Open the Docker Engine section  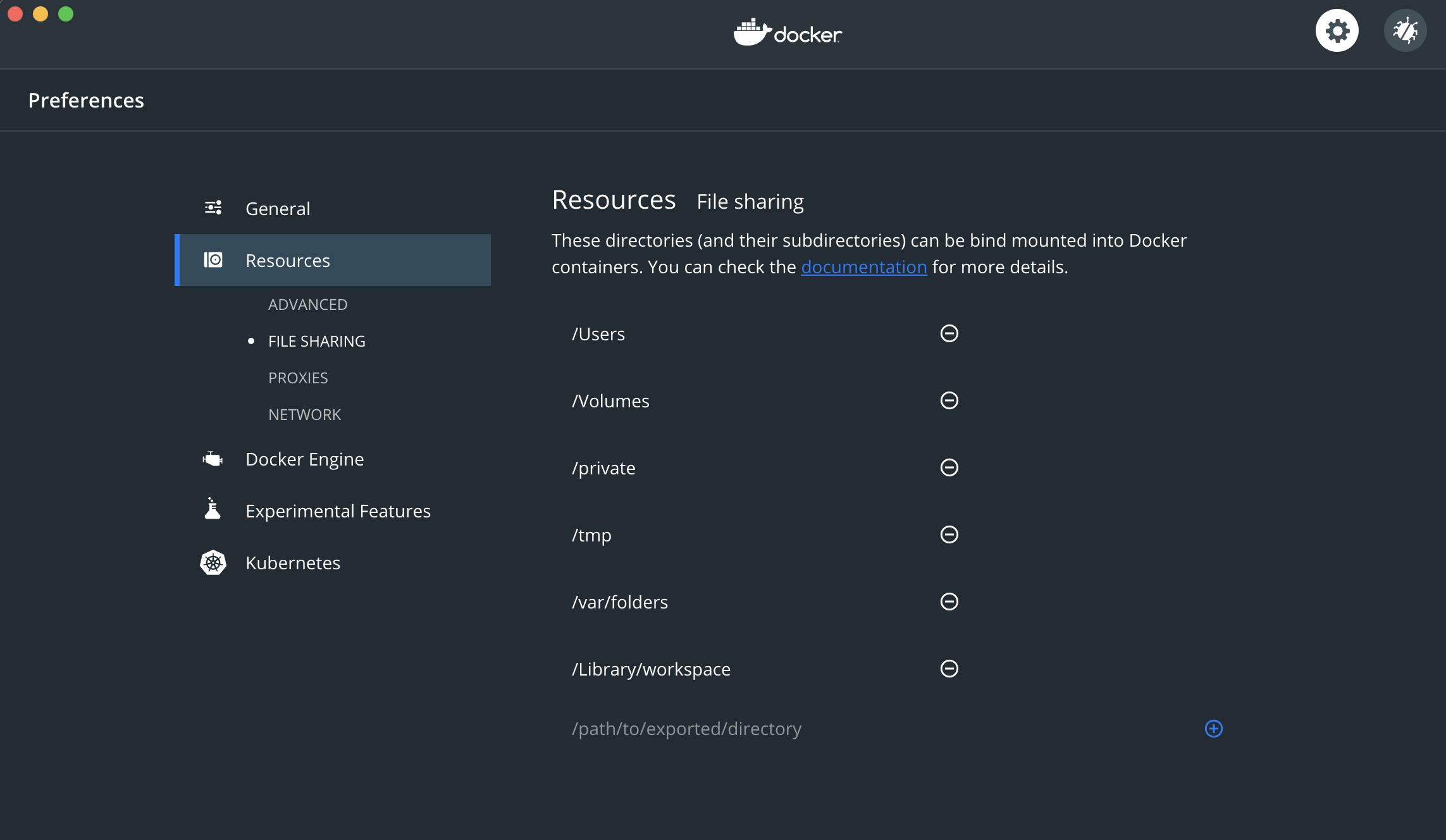(x=304, y=459)
